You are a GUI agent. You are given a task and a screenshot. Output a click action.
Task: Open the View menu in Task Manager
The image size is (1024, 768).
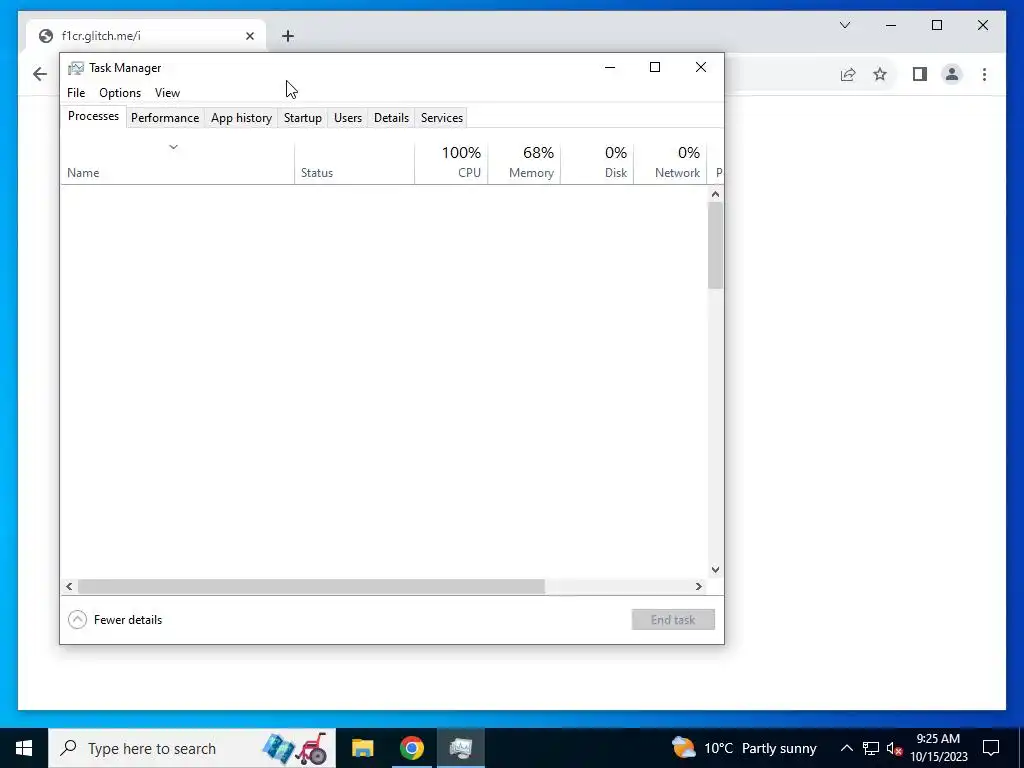click(167, 93)
